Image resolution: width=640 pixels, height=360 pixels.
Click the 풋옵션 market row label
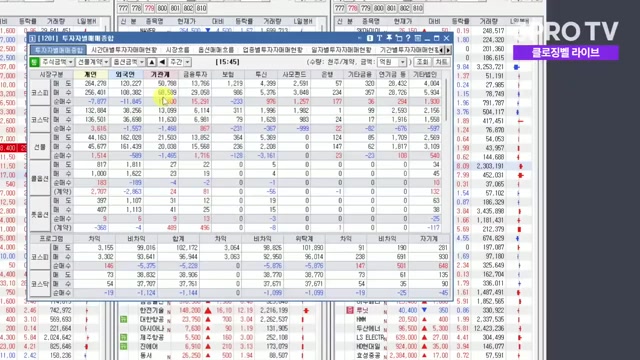[40, 214]
